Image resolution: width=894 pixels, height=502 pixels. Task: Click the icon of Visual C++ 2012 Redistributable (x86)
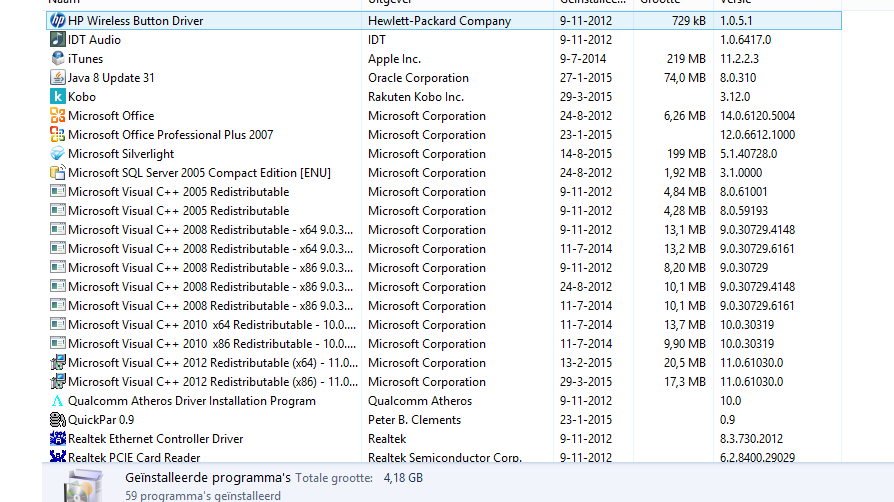point(58,382)
